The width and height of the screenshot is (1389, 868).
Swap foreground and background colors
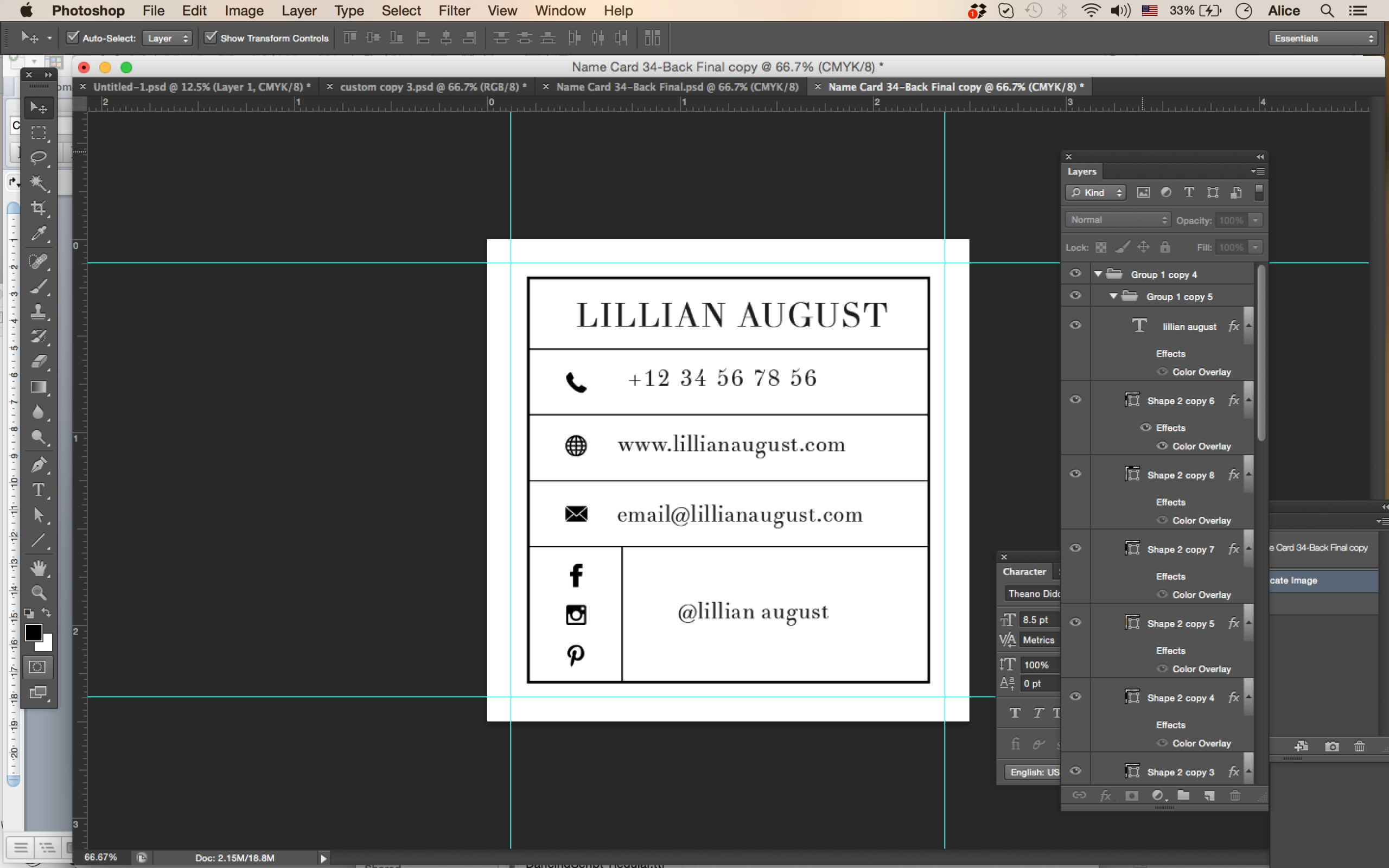coord(47,612)
